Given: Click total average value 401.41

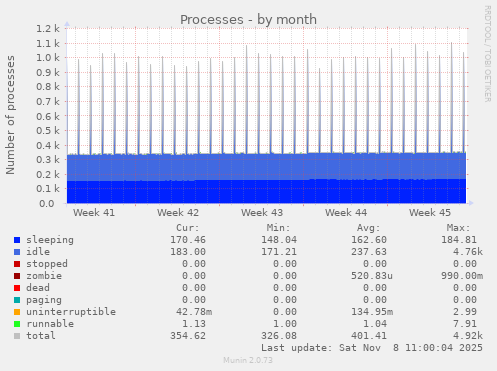Looking at the screenshot, I should point(369,336).
